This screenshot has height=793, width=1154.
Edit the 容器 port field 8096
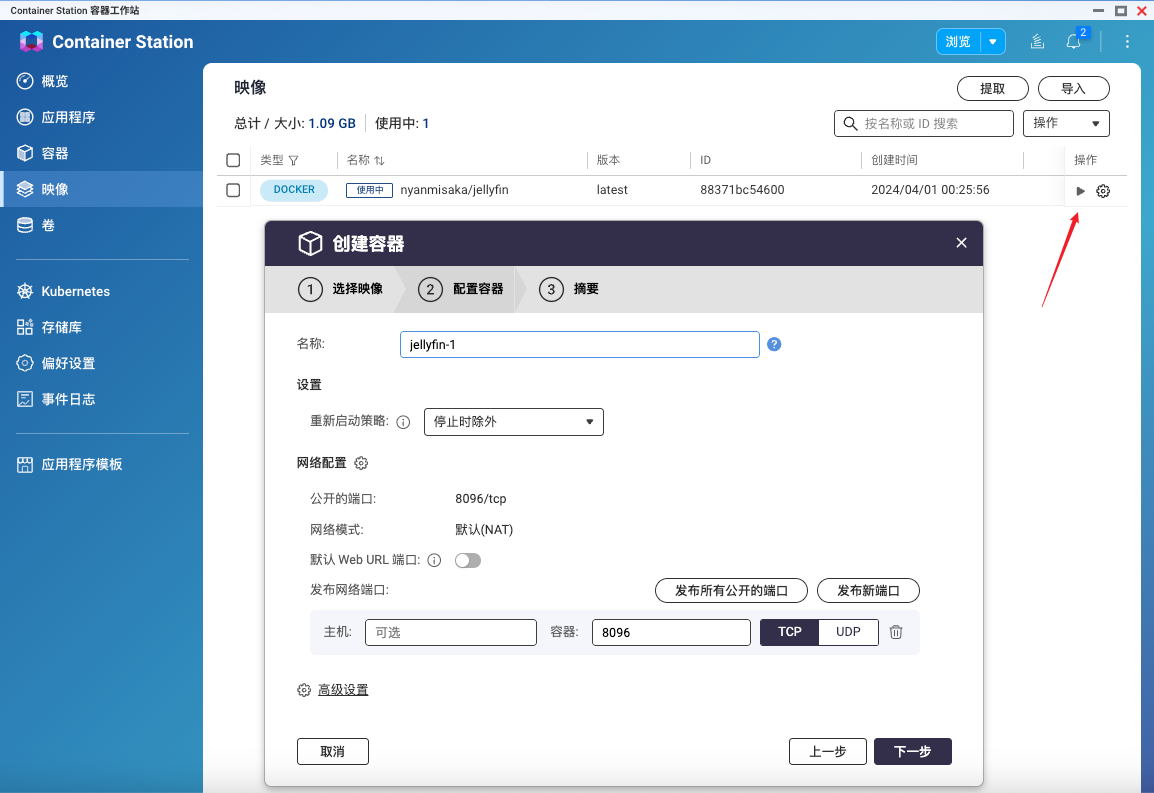coord(671,632)
